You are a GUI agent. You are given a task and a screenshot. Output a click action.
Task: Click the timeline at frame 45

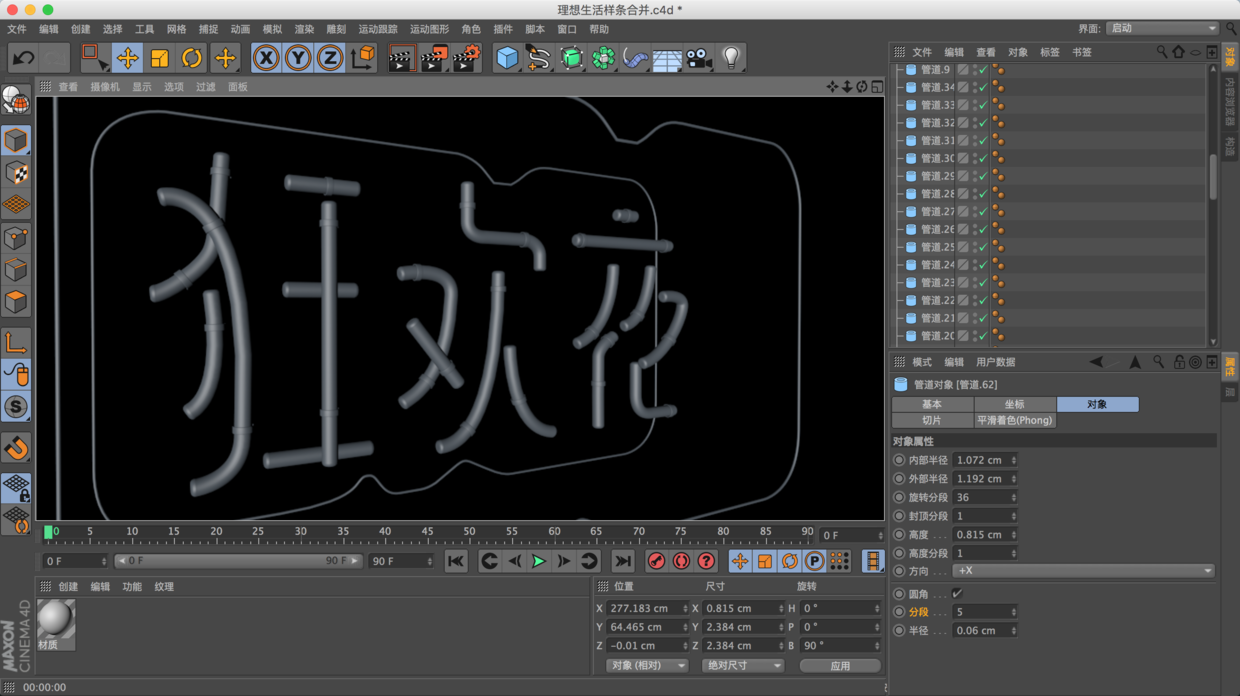tap(427, 532)
